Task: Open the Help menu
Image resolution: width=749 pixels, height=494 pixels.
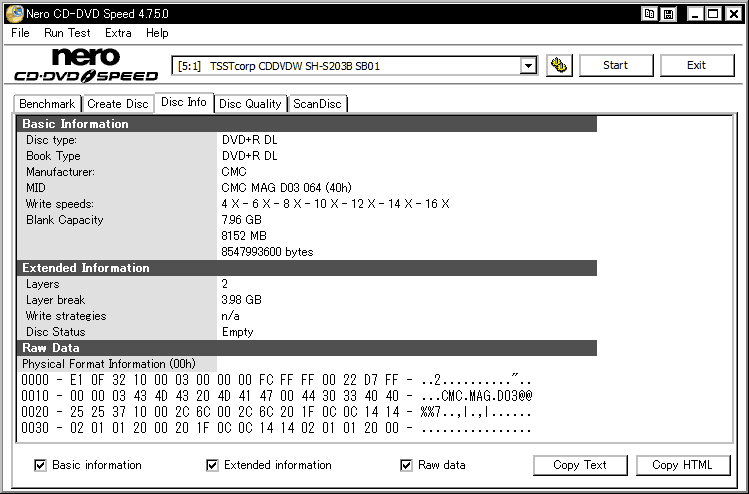Action: click(157, 33)
